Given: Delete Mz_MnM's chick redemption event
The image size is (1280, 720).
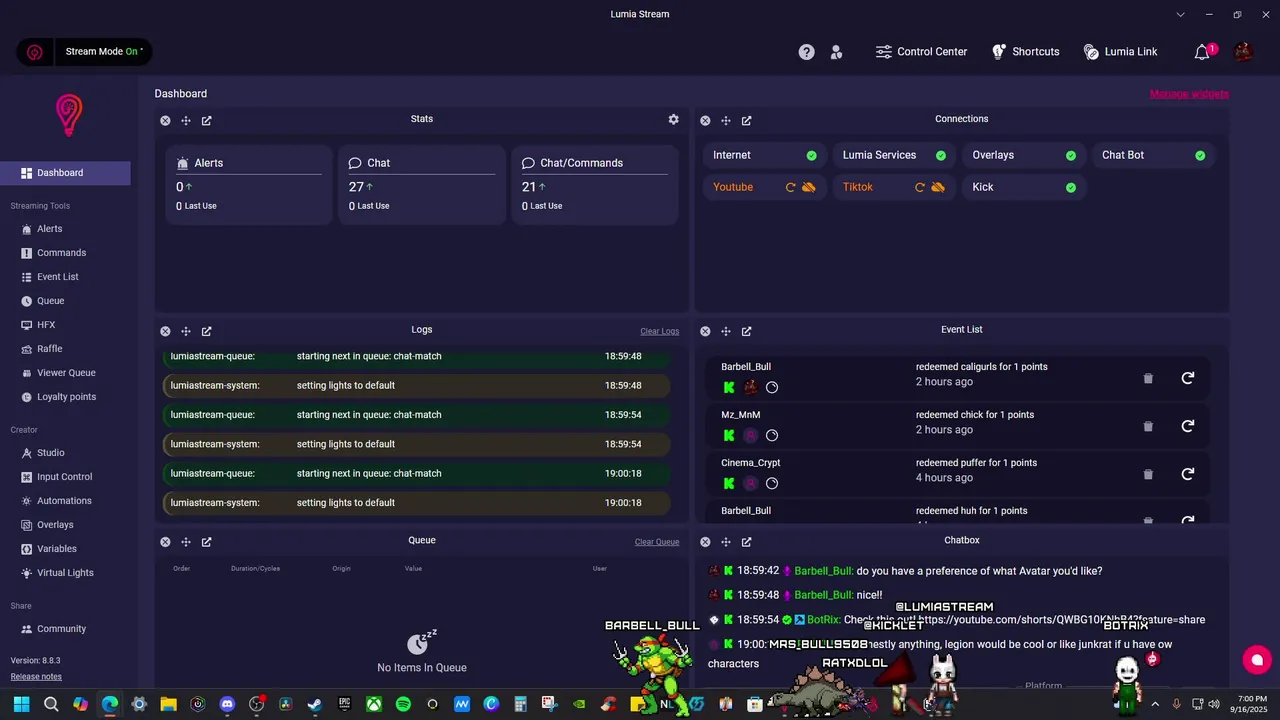Looking at the screenshot, I should [x=1148, y=426].
